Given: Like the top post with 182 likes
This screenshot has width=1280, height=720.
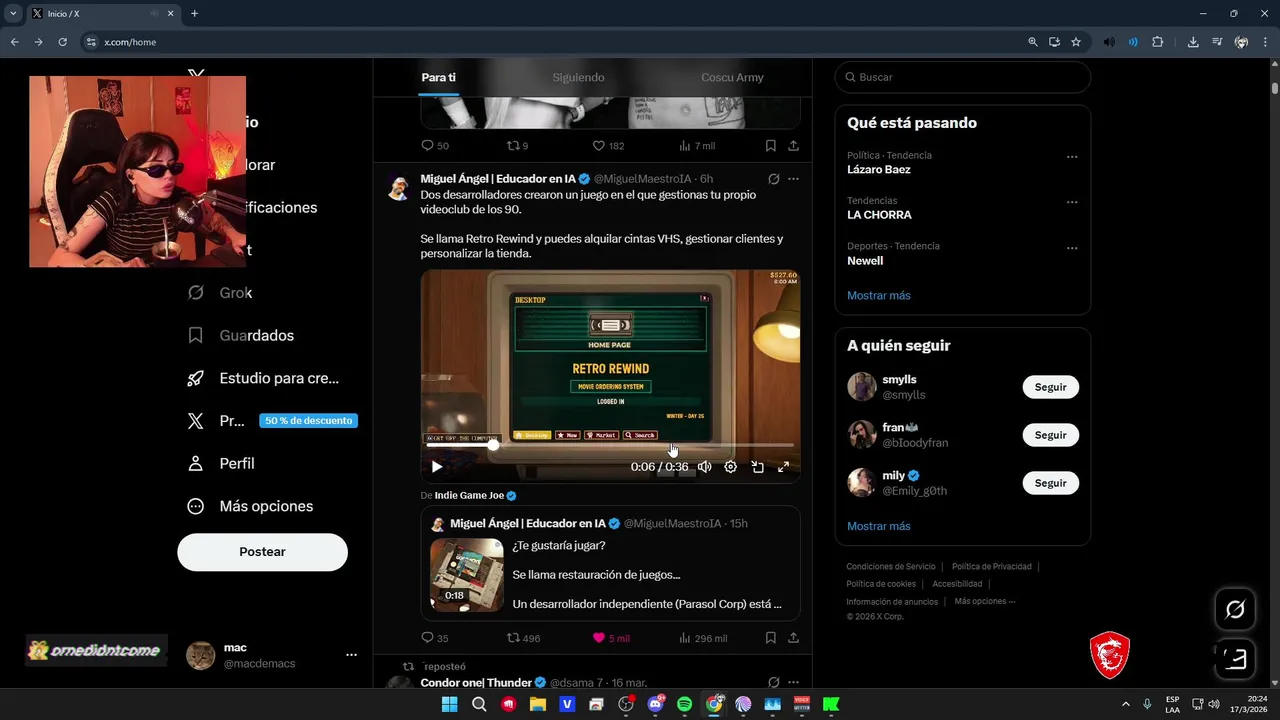Looking at the screenshot, I should [x=608, y=146].
